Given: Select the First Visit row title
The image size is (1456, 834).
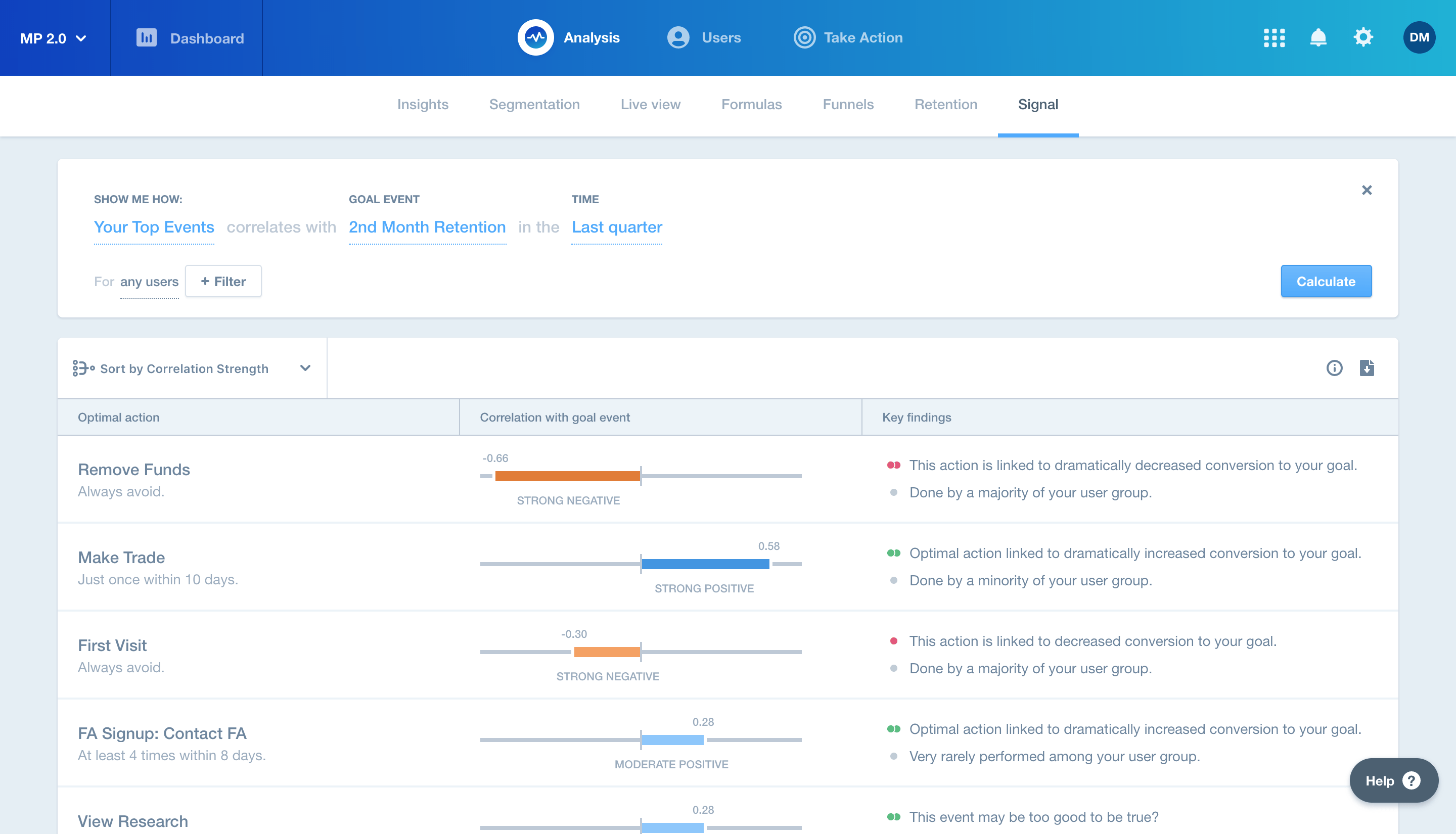Looking at the screenshot, I should [112, 645].
